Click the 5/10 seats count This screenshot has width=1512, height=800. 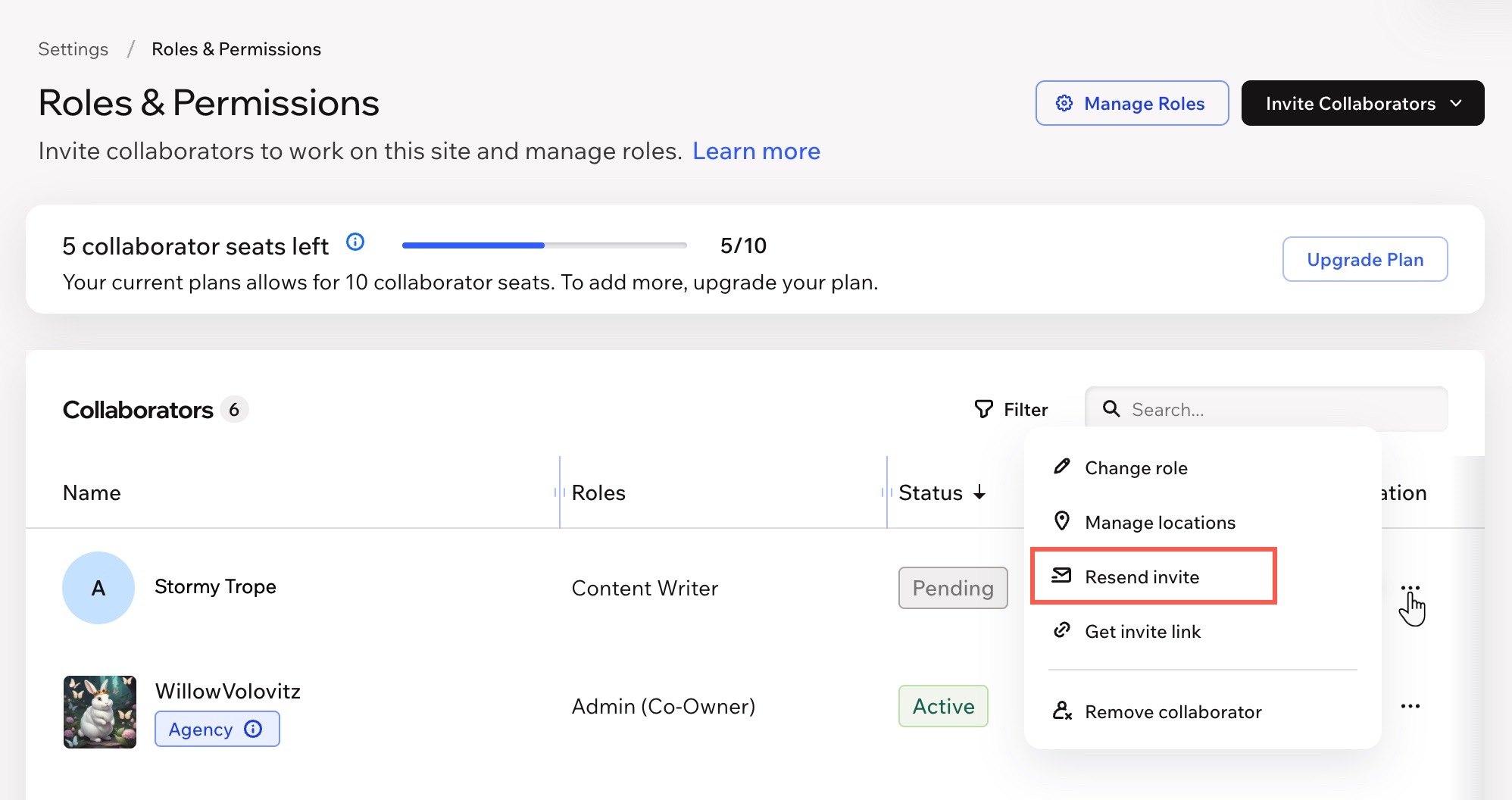pyautogui.click(x=743, y=245)
